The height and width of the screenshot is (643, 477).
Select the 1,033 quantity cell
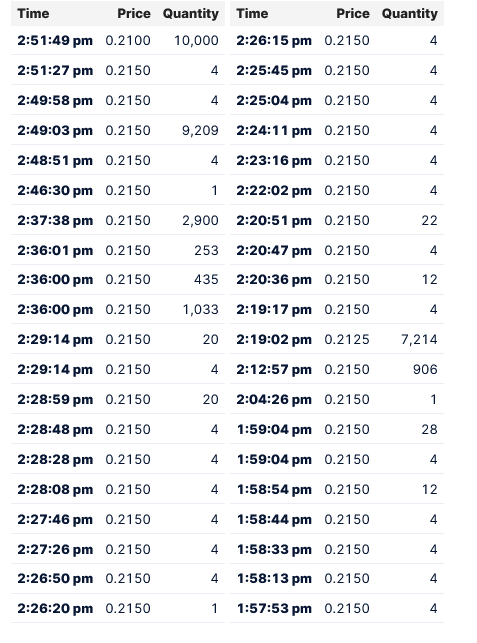pos(201,310)
